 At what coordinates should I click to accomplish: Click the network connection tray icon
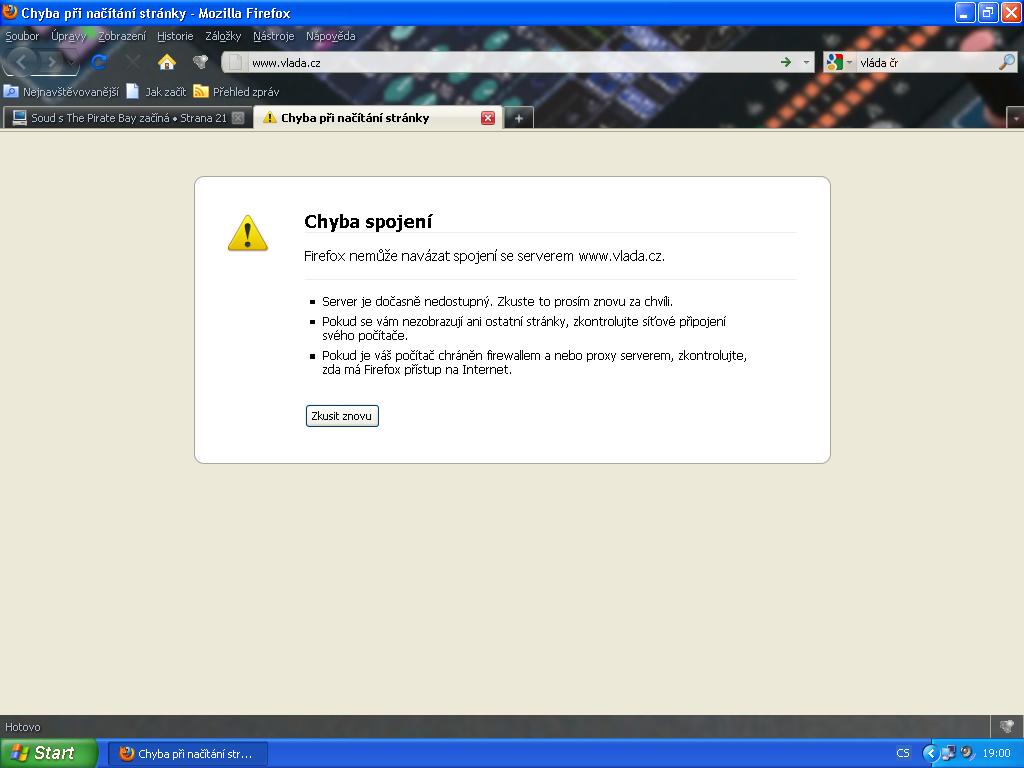(948, 753)
